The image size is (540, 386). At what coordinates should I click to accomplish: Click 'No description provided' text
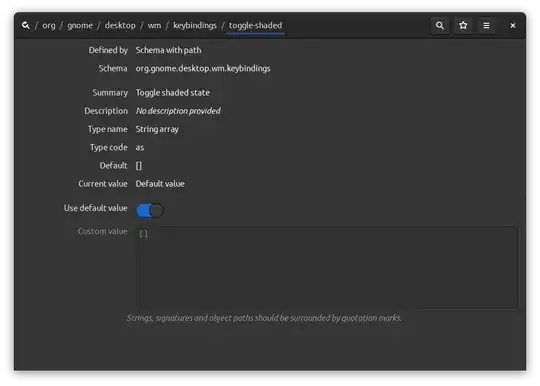coord(178,111)
